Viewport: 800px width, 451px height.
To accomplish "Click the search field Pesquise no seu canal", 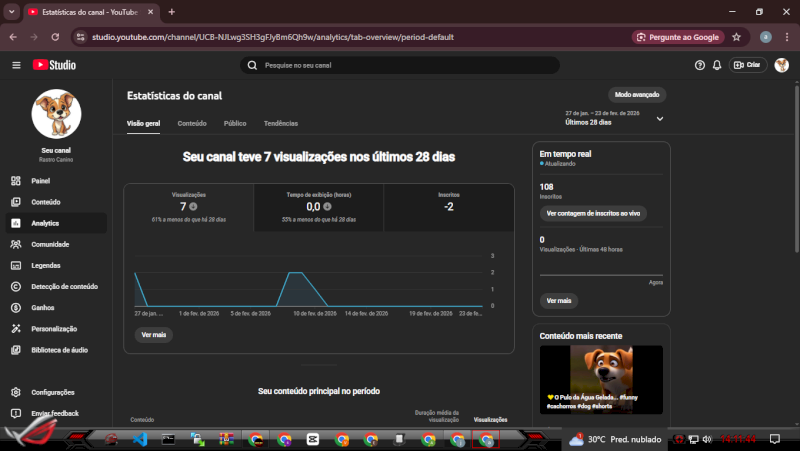I will [x=400, y=65].
